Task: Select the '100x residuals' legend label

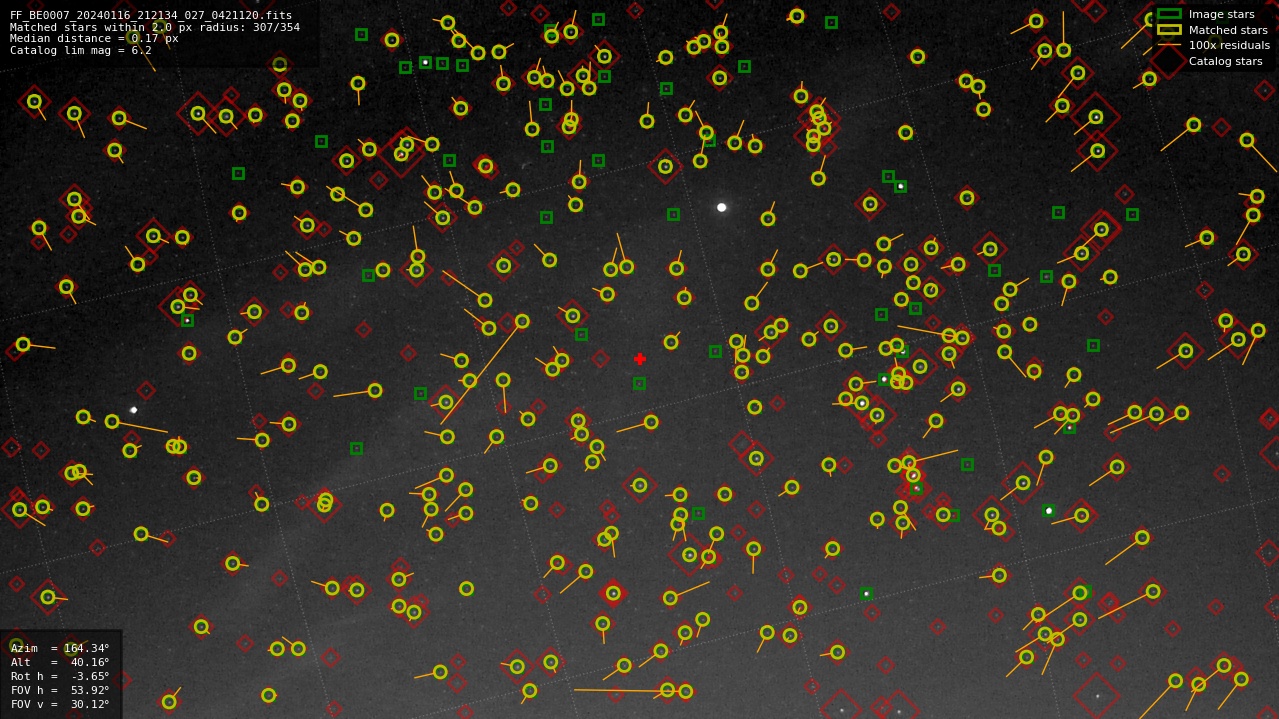Action: point(1229,45)
